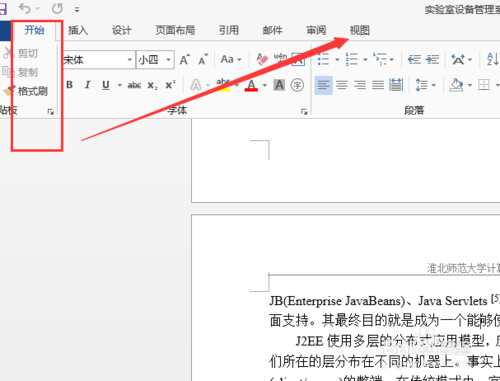This screenshot has height=381, width=500.
Task: Increase font size with grow icon
Action: pyautogui.click(x=184, y=60)
